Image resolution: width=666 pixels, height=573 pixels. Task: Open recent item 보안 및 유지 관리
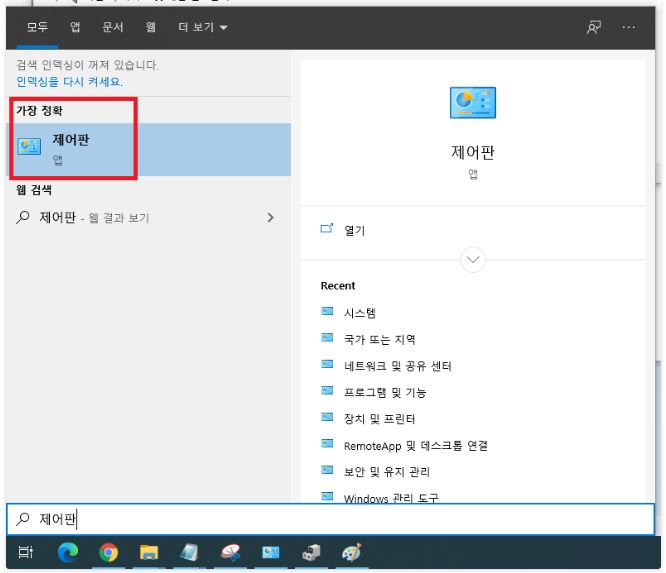(387, 472)
